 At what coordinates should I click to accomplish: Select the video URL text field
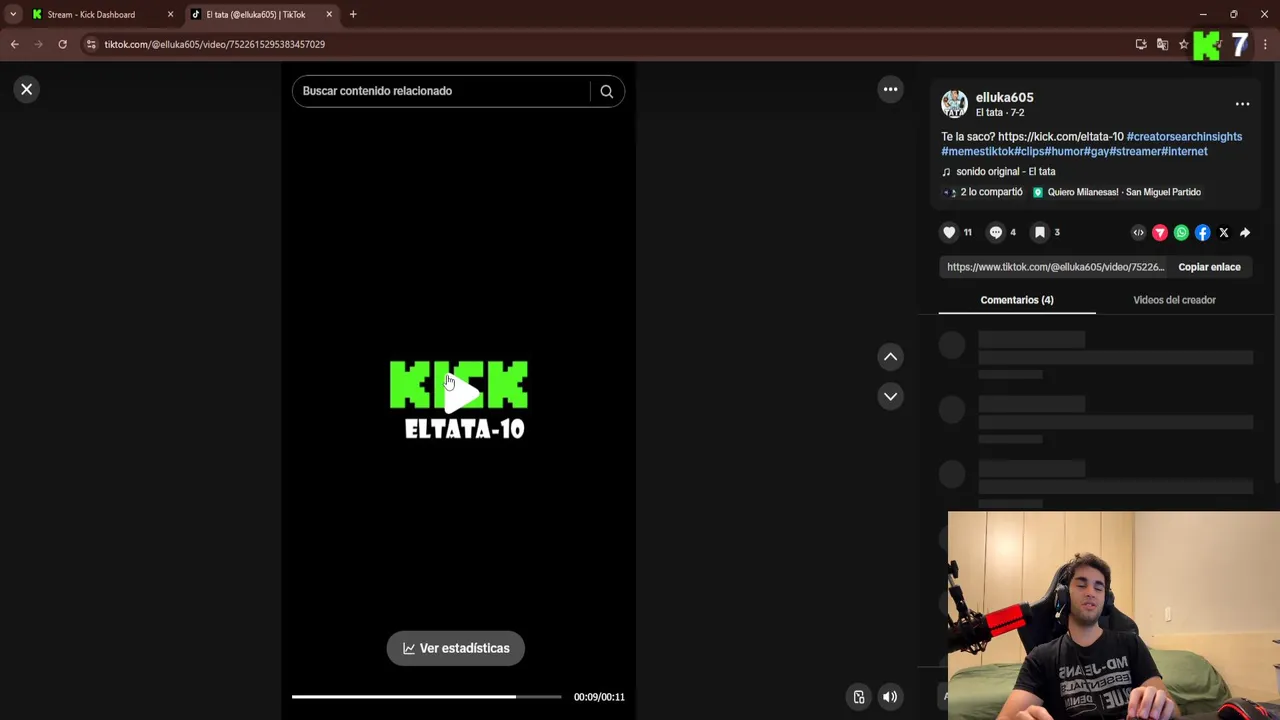coord(1055,267)
